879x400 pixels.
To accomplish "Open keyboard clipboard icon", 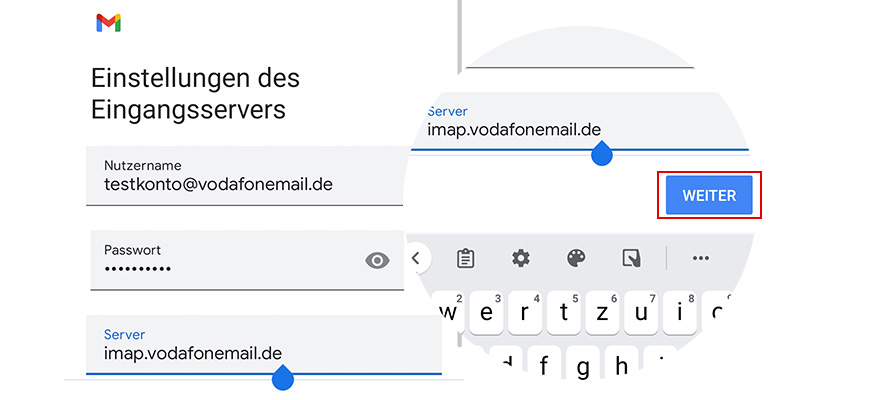I will (x=465, y=259).
